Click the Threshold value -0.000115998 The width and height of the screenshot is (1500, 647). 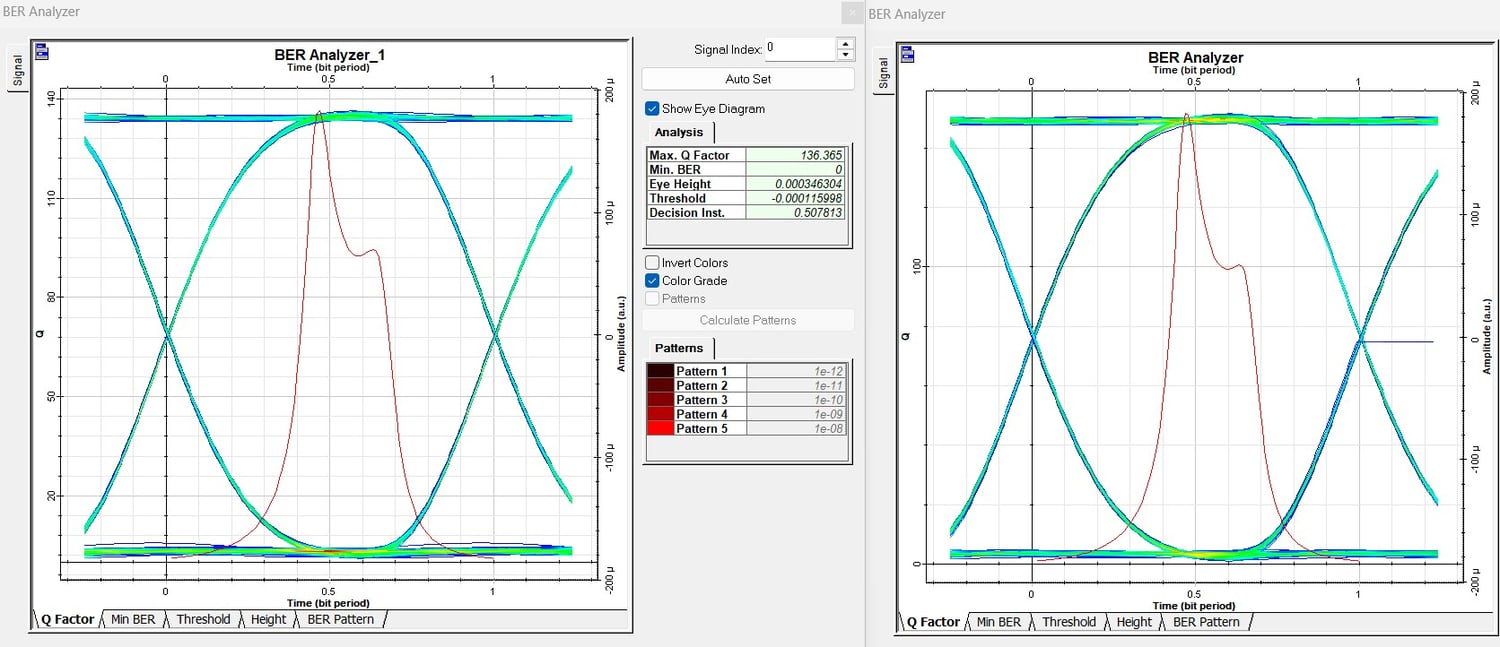[797, 198]
